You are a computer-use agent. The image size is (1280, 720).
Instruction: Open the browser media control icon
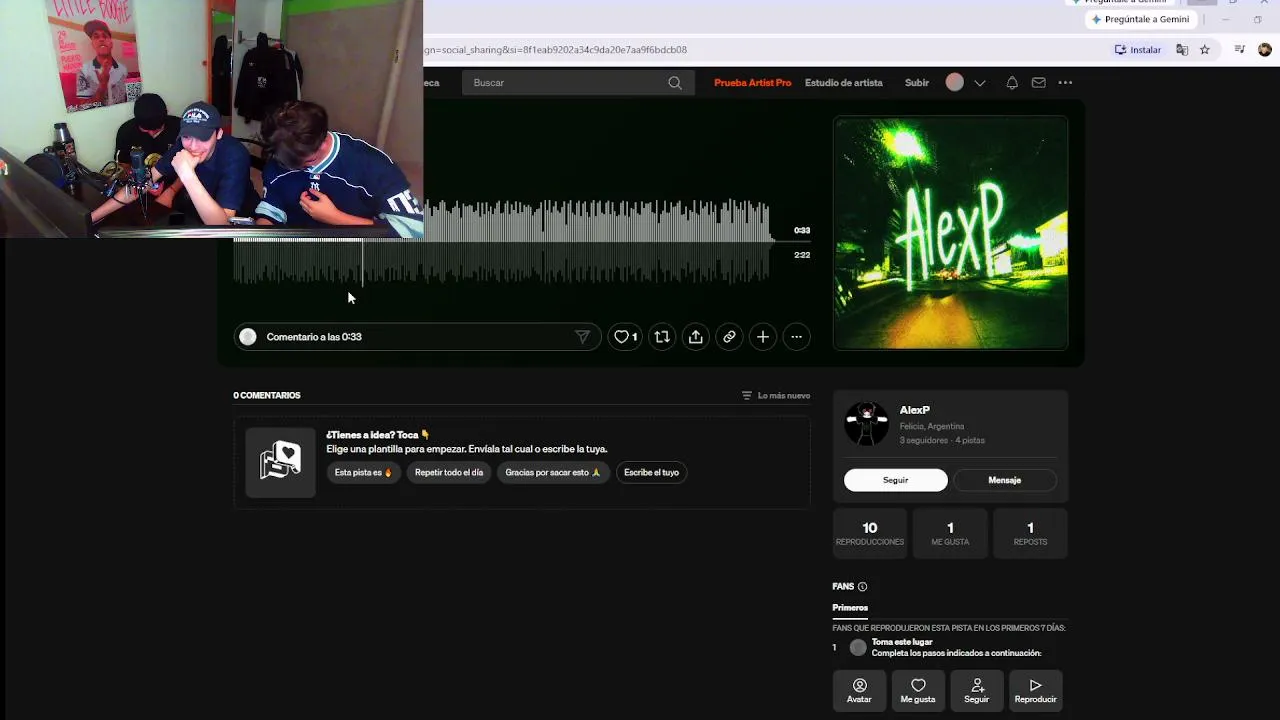pos(1240,50)
